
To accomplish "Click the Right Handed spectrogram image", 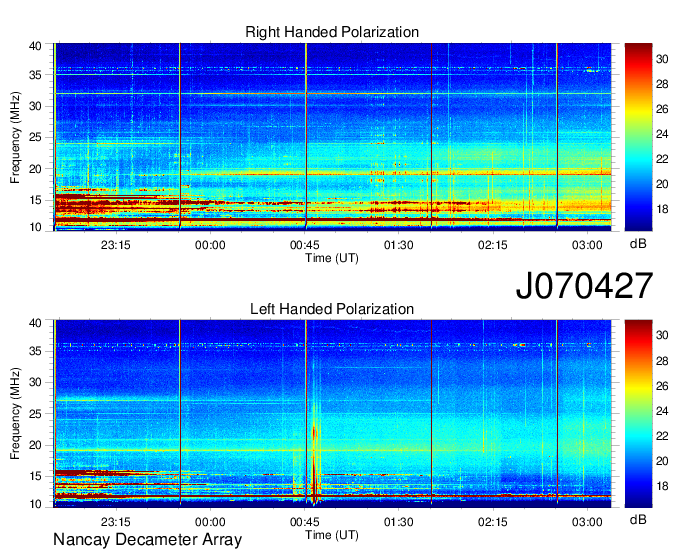I will 332,137.
